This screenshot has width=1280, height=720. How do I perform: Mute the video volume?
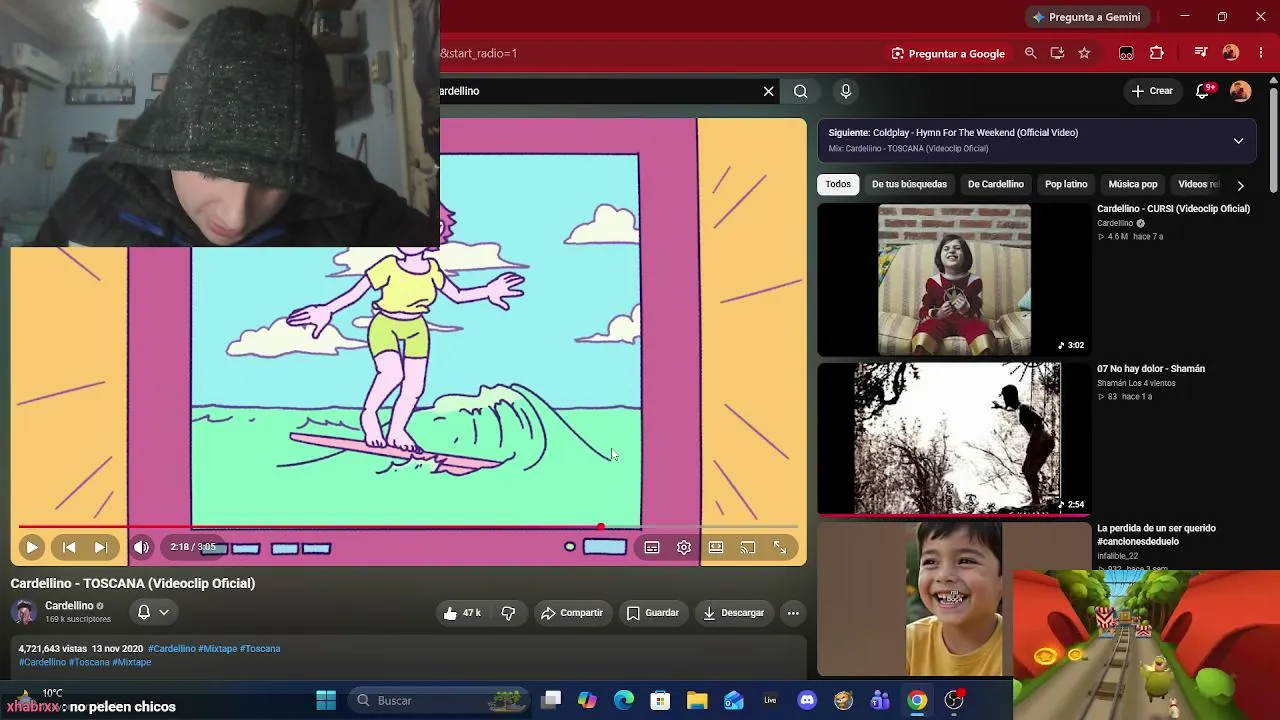point(141,547)
